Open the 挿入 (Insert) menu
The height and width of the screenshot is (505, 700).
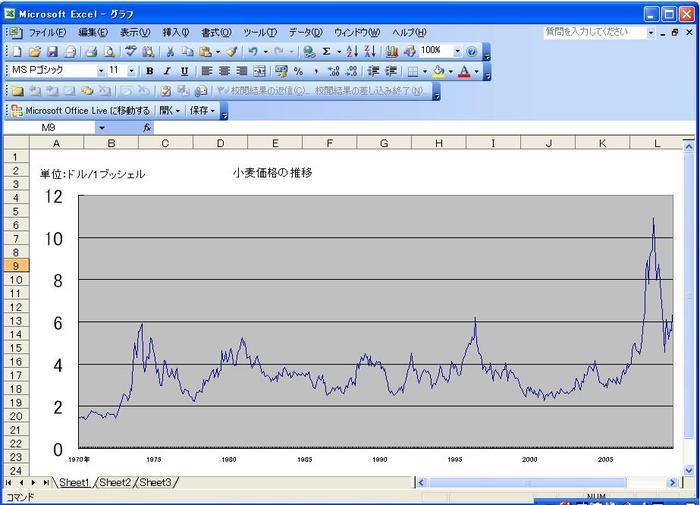coord(175,32)
